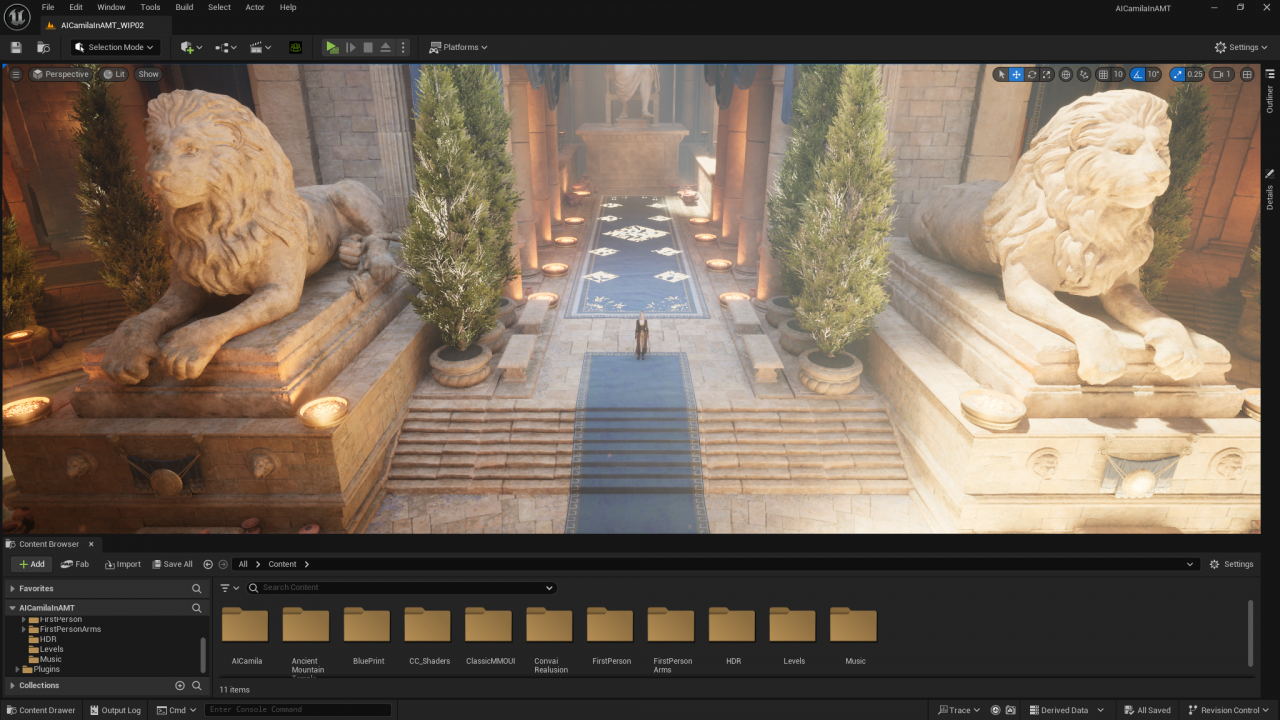Select the scale gizmo tool
This screenshot has width=1280, height=720.
[x=1046, y=74]
